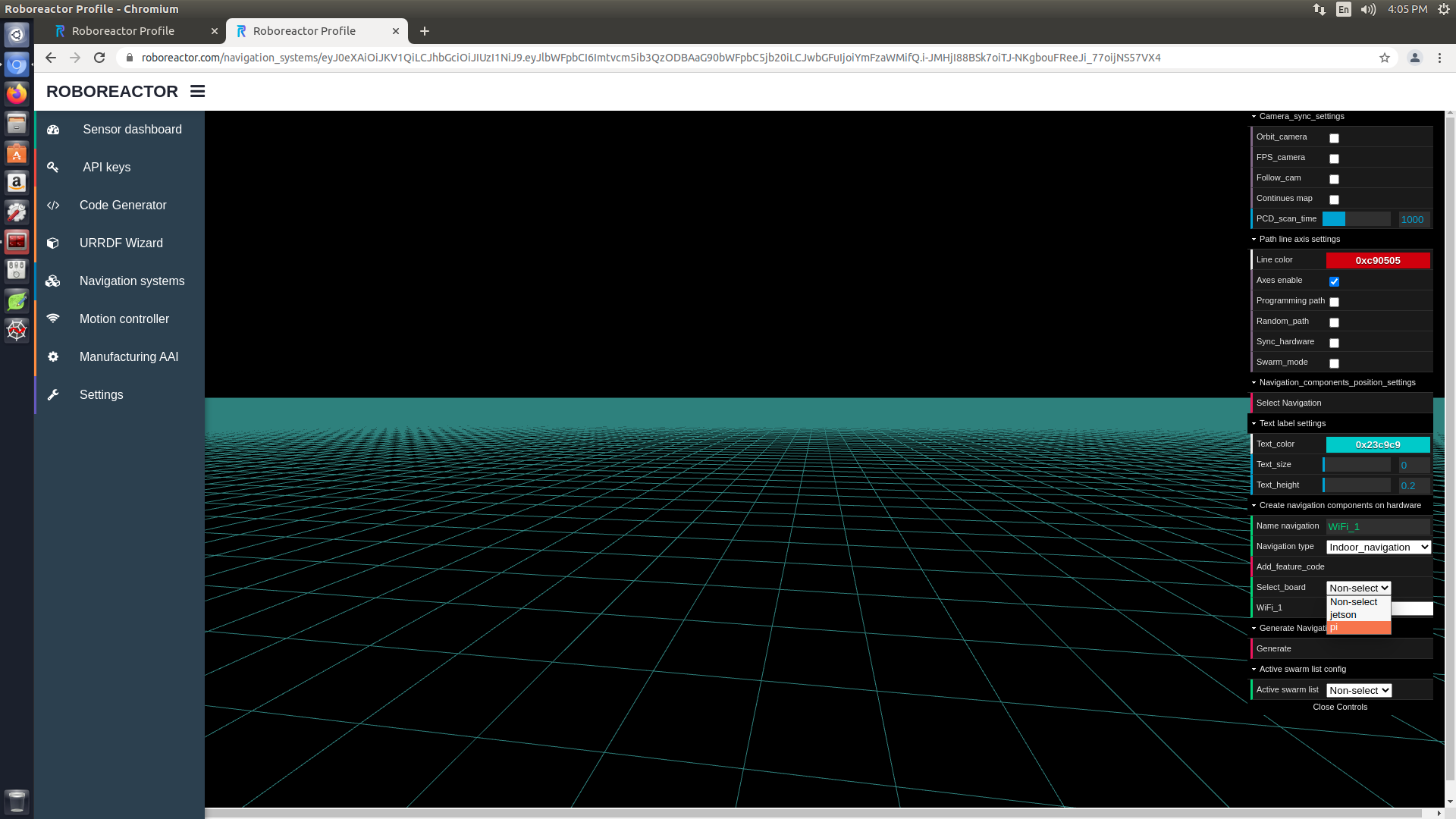Open the hamburger menu next to ROBOREACTOR
The image size is (1456, 819).
pyautogui.click(x=197, y=91)
